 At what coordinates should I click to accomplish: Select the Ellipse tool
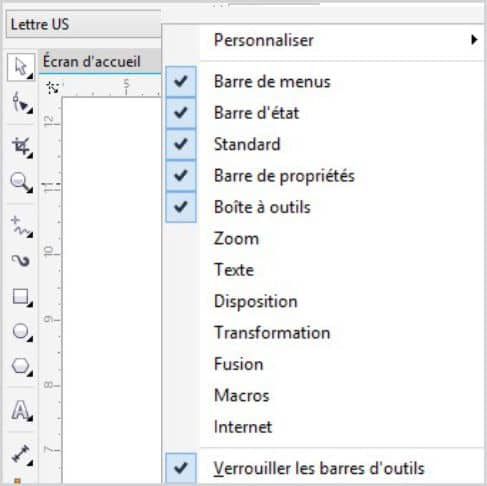pyautogui.click(x=21, y=332)
